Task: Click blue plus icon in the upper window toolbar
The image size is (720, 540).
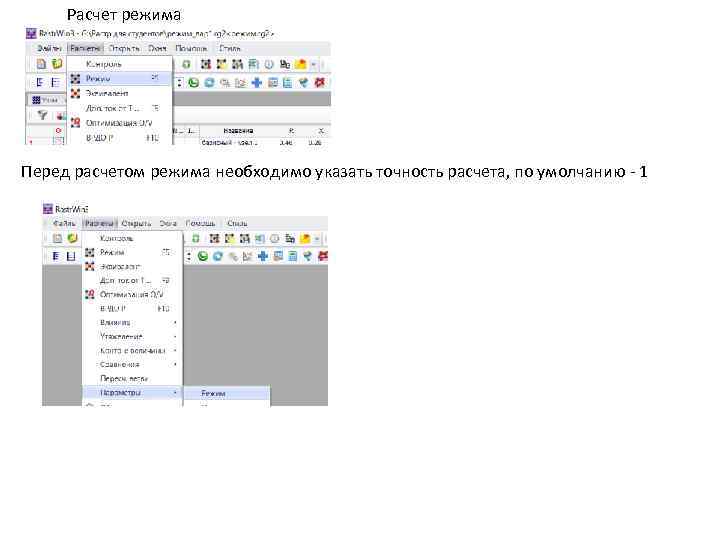Action: click(257, 83)
